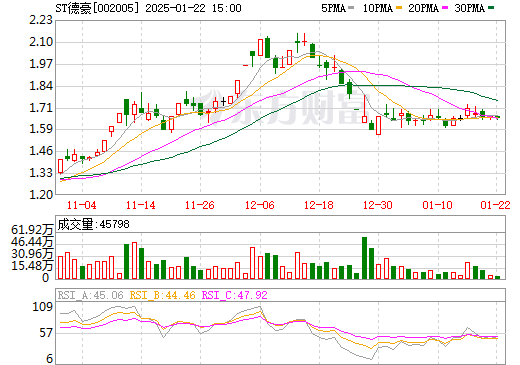
Task: Click the RSI_B:44.46 indicator label
Action: [162, 295]
